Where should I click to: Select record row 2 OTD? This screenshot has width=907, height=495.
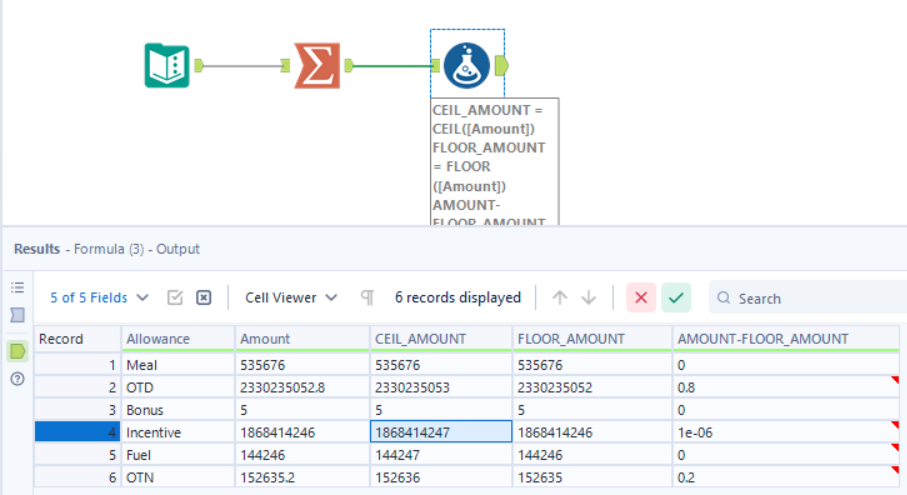pyautogui.click(x=466, y=387)
